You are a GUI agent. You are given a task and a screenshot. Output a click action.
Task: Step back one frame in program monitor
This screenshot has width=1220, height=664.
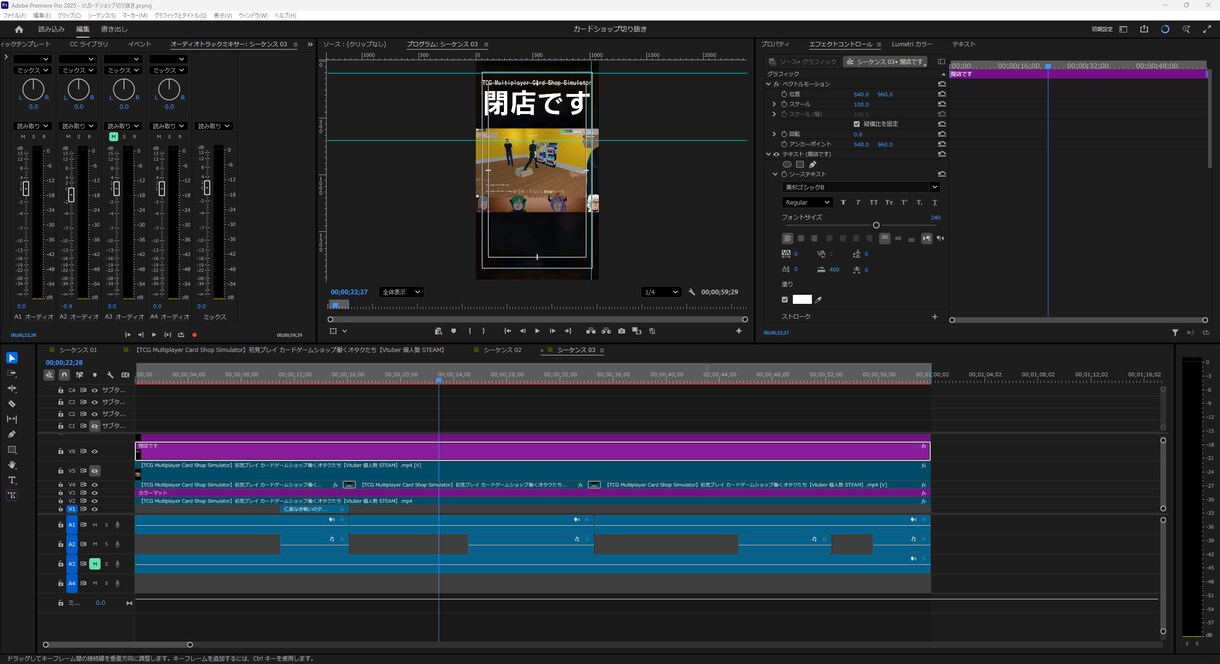[522, 331]
